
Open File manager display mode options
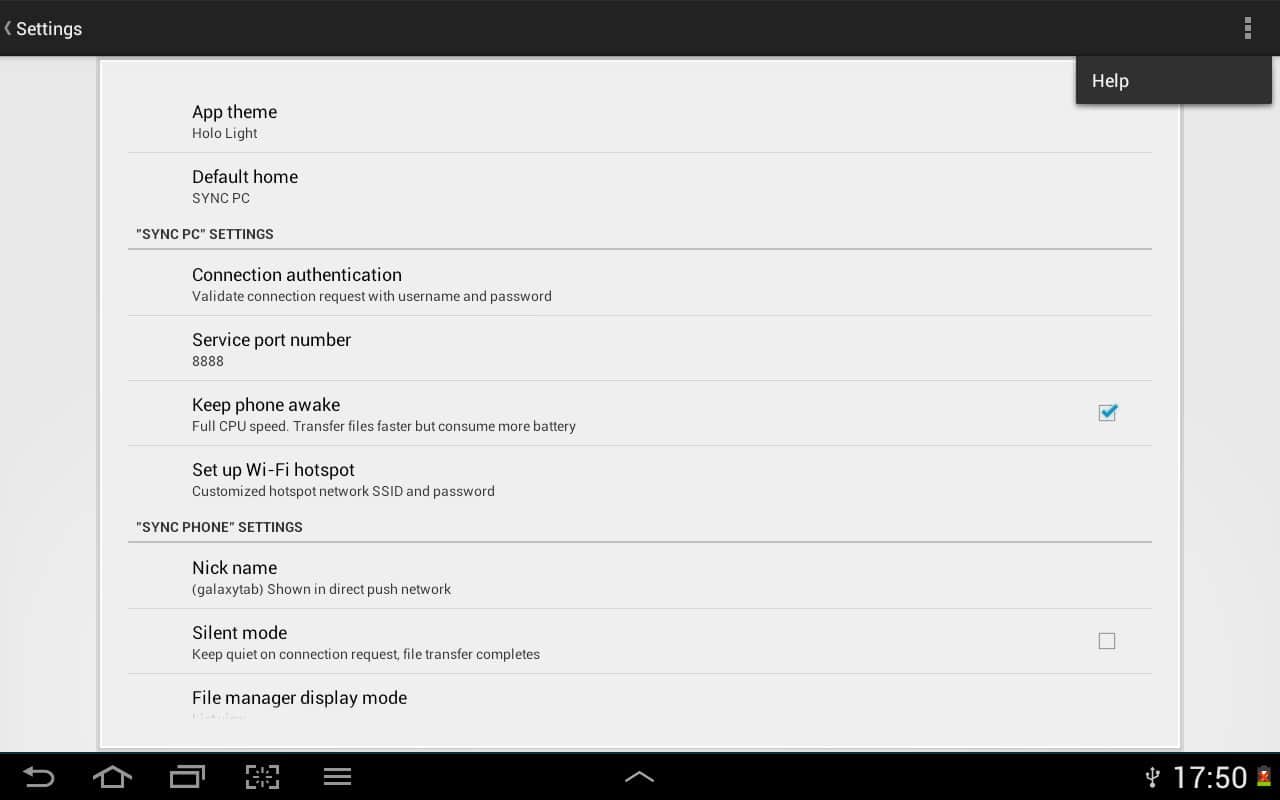(x=640, y=700)
